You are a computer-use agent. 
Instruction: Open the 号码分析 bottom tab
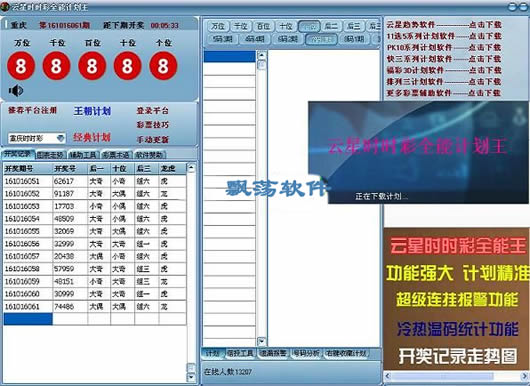(307, 353)
